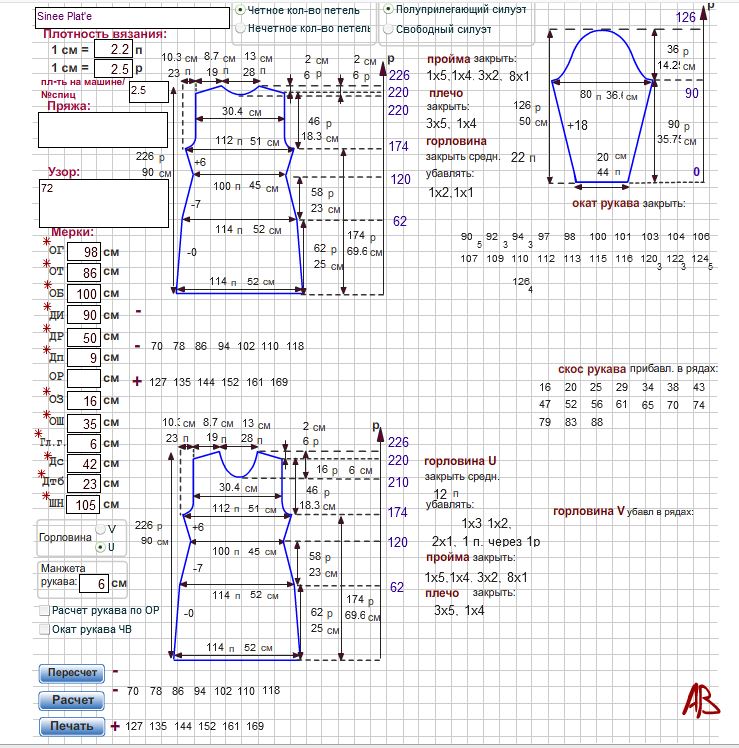
Task: Click the Печать button
Action: [72, 726]
